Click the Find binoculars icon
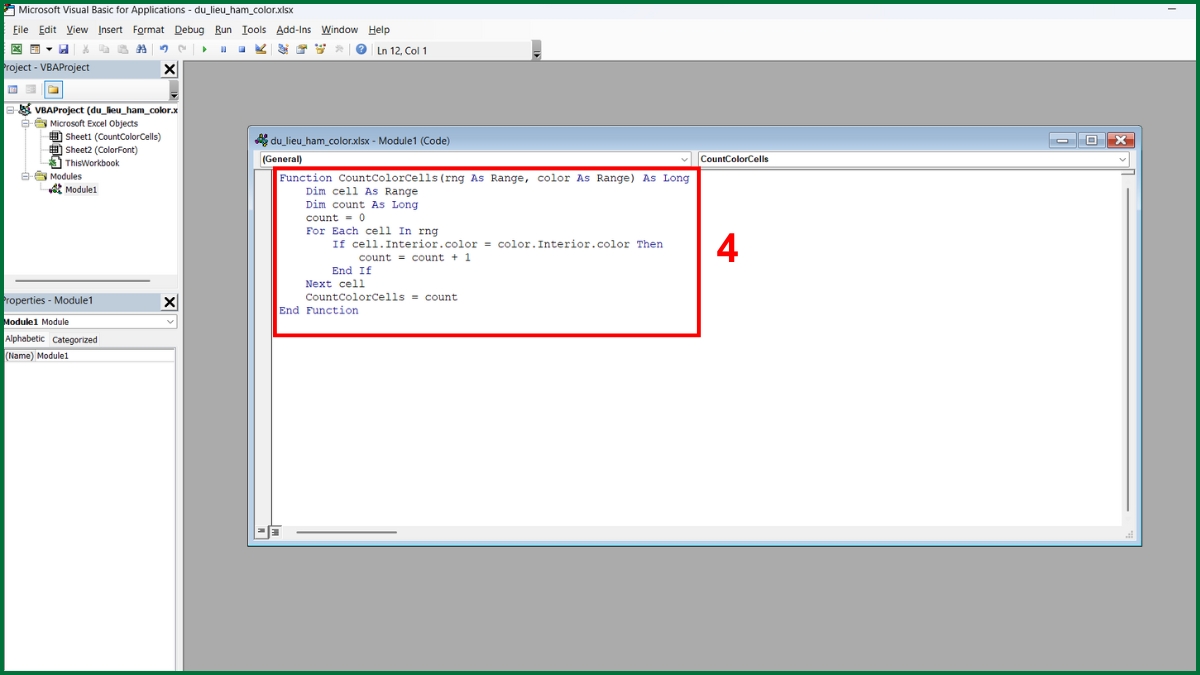The height and width of the screenshot is (675, 1200). pos(141,49)
